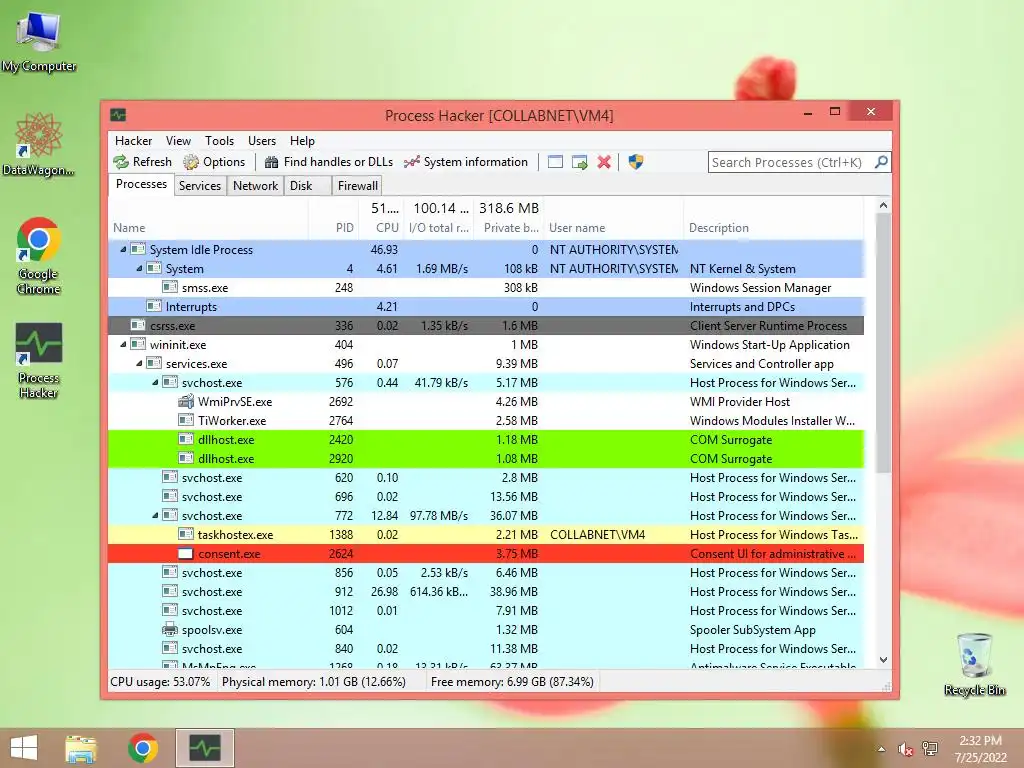This screenshot has width=1024, height=768.
Task: Click the muted volume tray icon
Action: [905, 749]
